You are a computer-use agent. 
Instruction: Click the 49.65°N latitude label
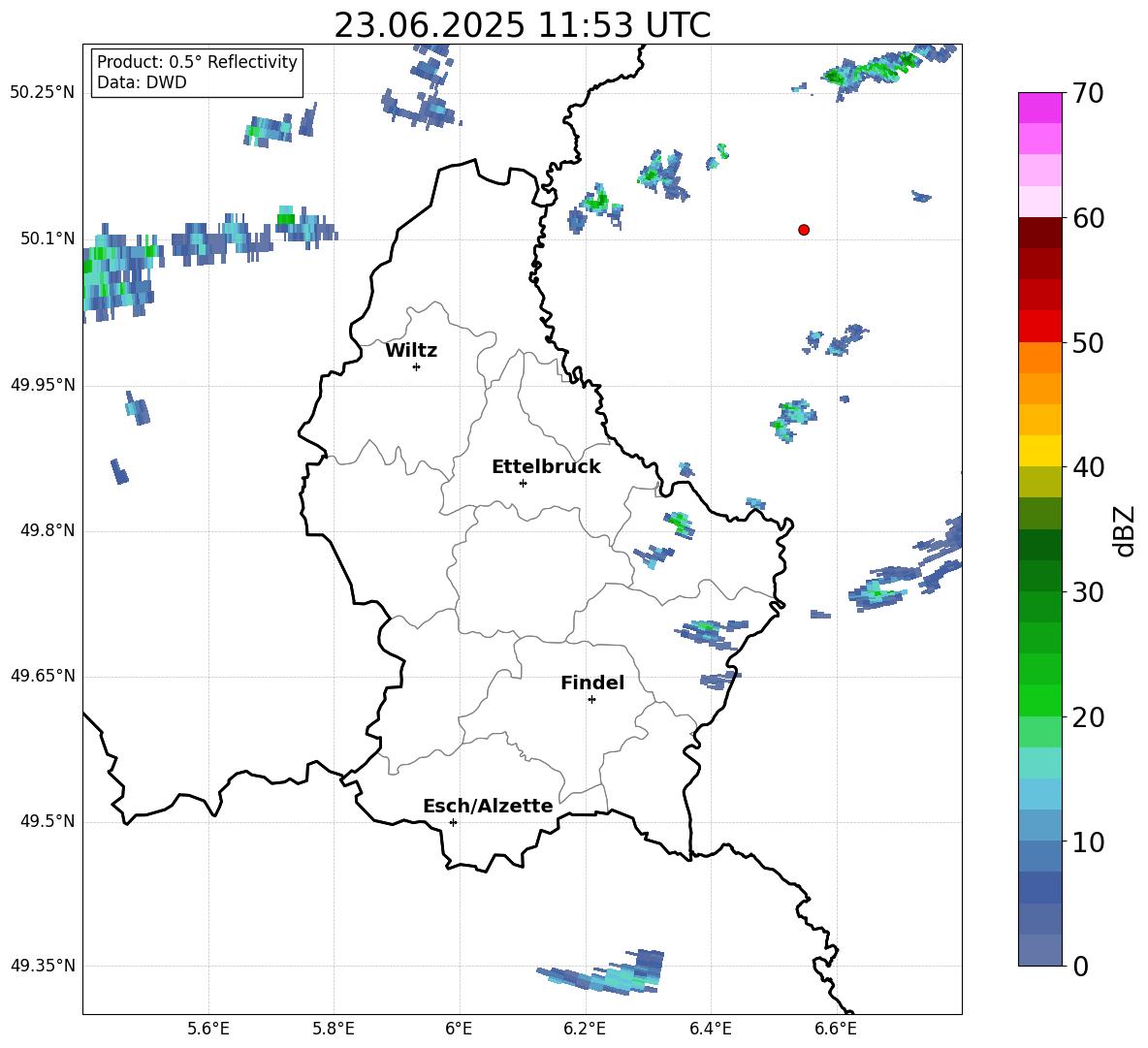point(43,676)
